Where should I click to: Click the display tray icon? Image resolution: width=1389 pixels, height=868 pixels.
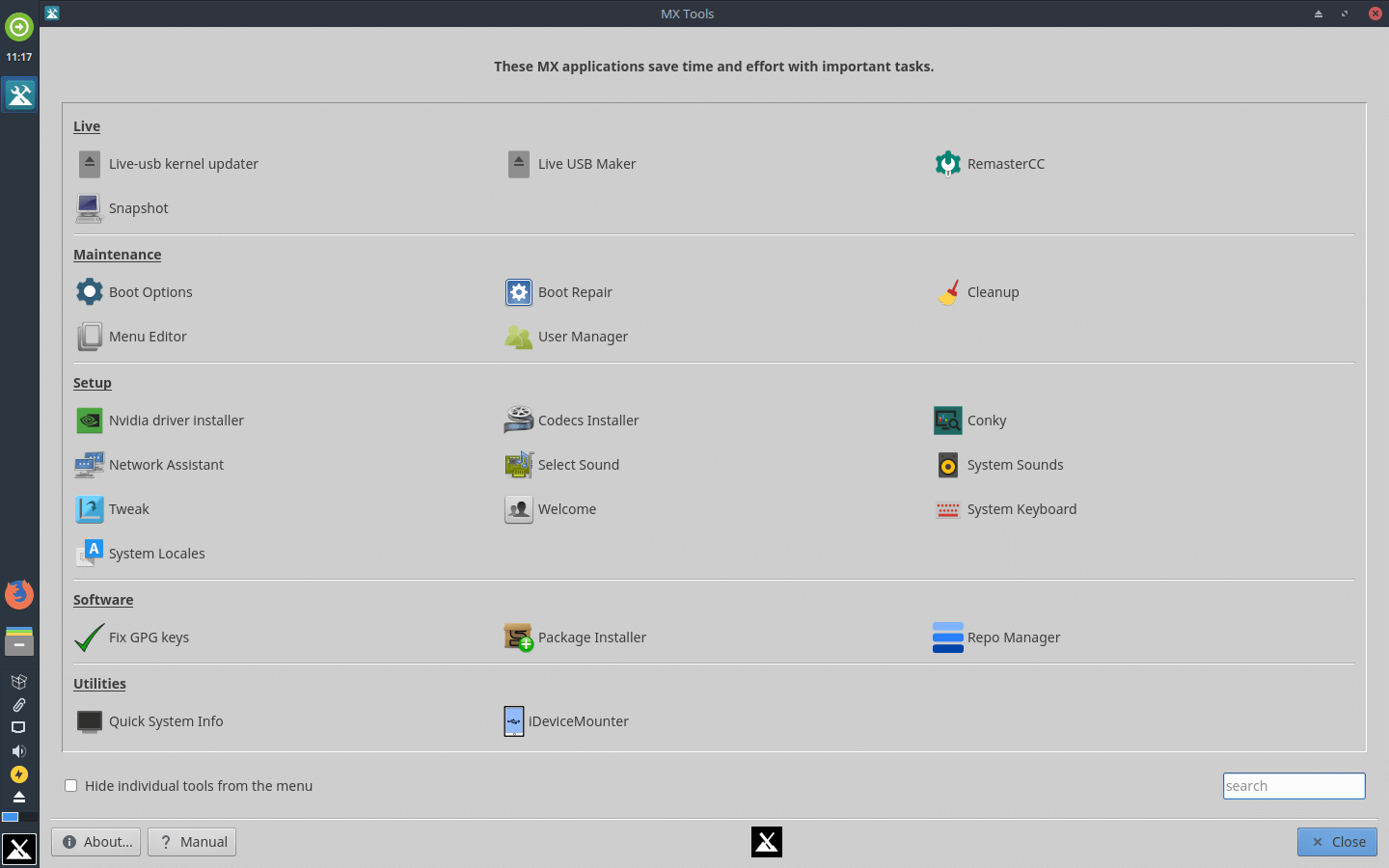(x=18, y=728)
